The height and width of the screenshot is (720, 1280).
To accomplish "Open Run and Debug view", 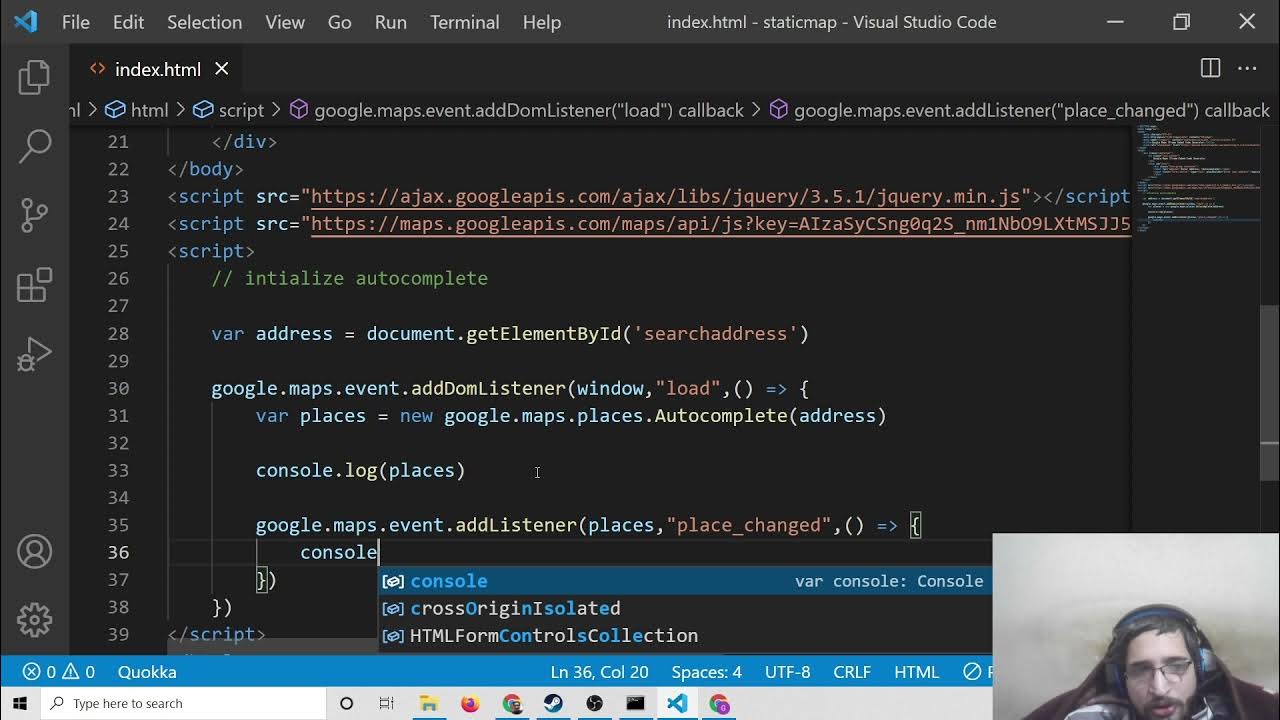I will 34,354.
